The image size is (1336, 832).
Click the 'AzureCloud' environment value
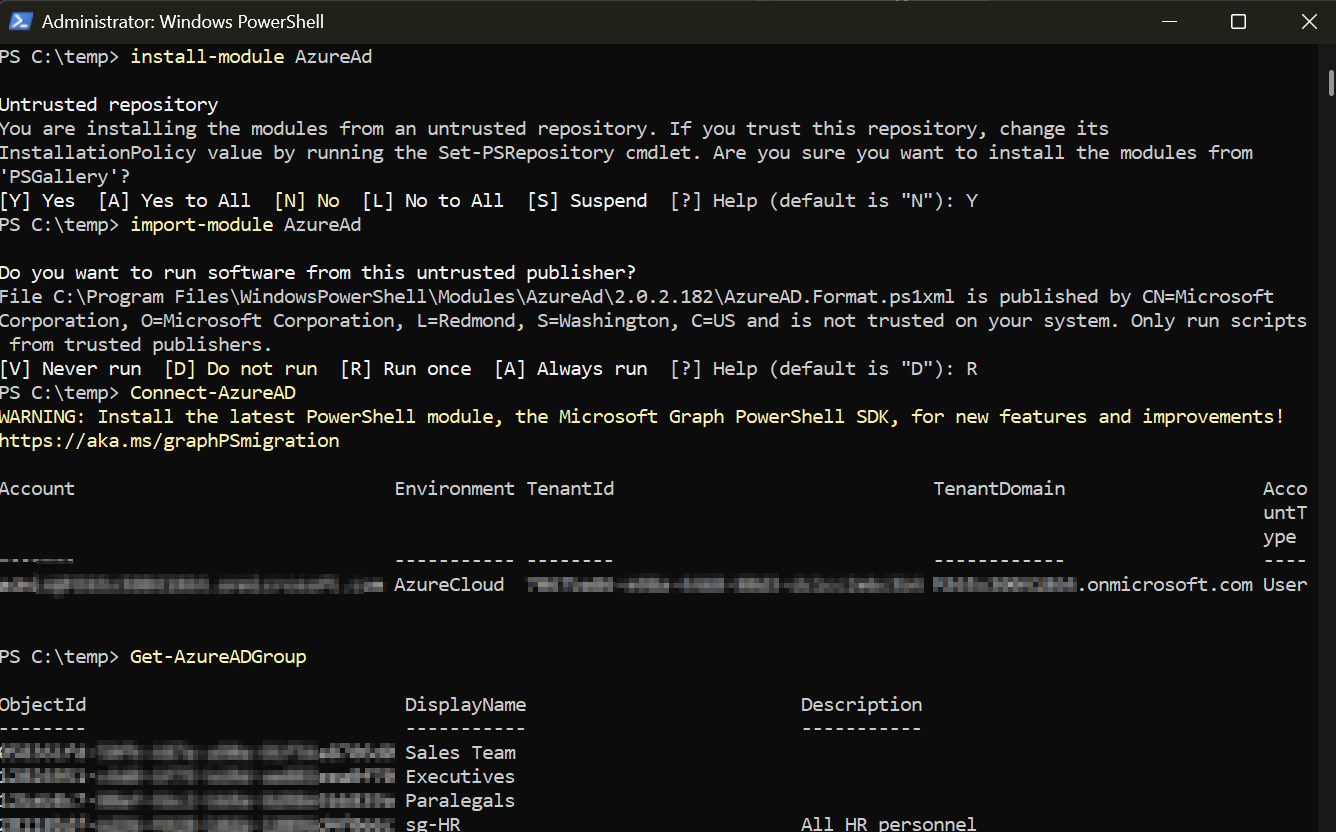point(449,585)
